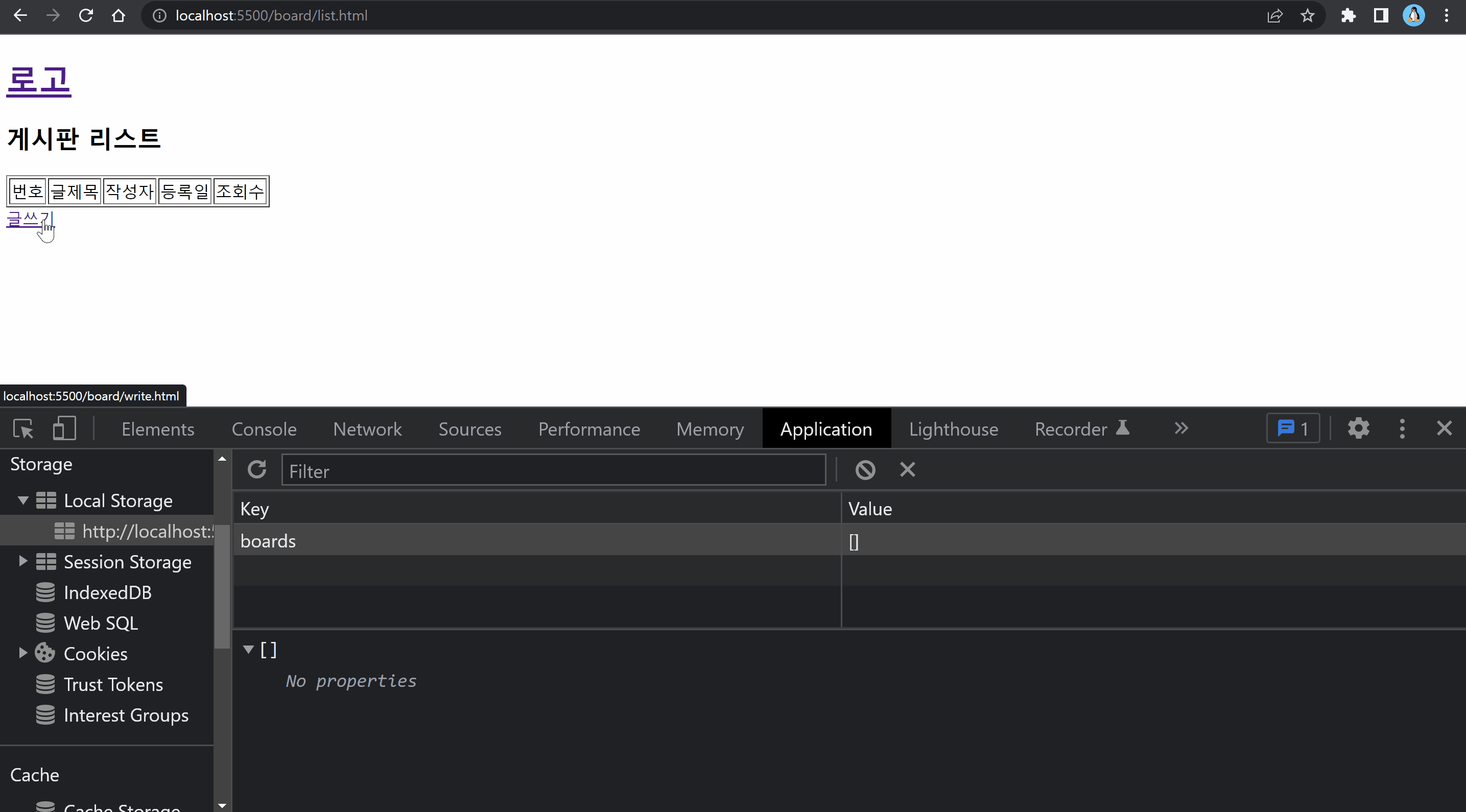Screen dimensions: 1466x812
Task: Toggle the device toolbar icon
Action: [64, 428]
